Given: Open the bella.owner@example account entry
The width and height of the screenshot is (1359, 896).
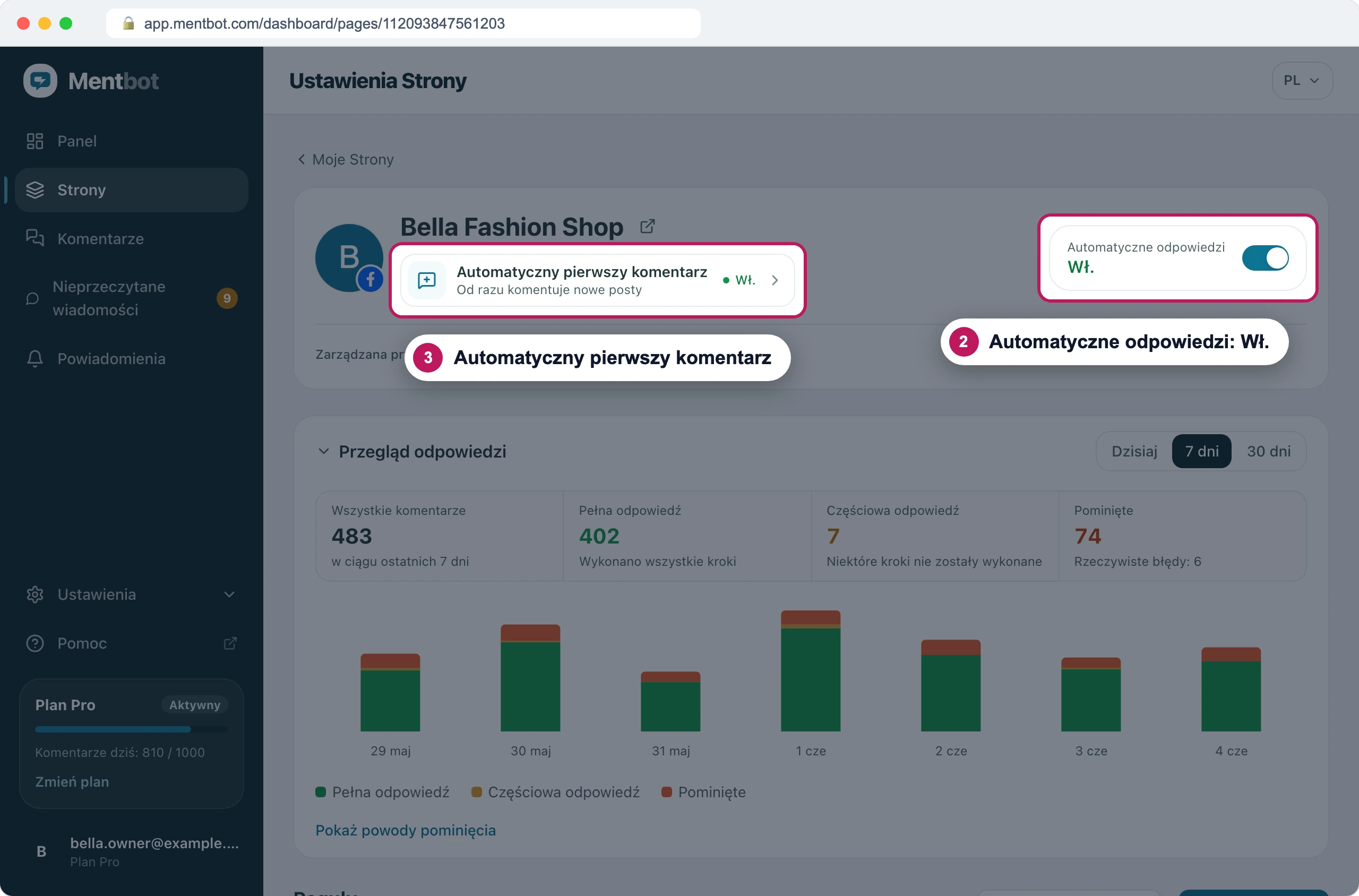Looking at the screenshot, I should tap(132, 851).
